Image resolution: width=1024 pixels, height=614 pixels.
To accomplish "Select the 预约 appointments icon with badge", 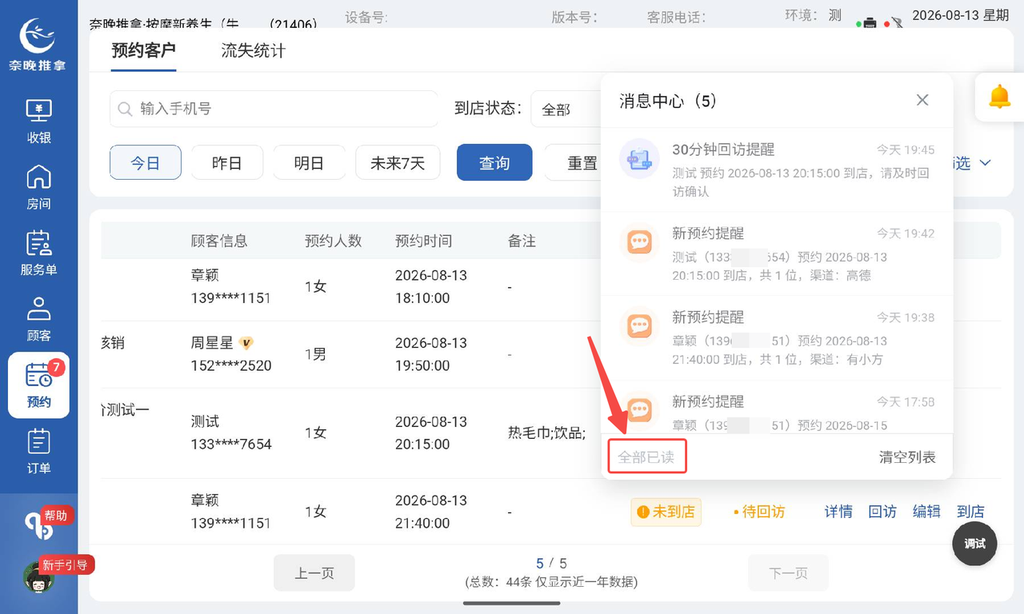I will [x=39, y=385].
